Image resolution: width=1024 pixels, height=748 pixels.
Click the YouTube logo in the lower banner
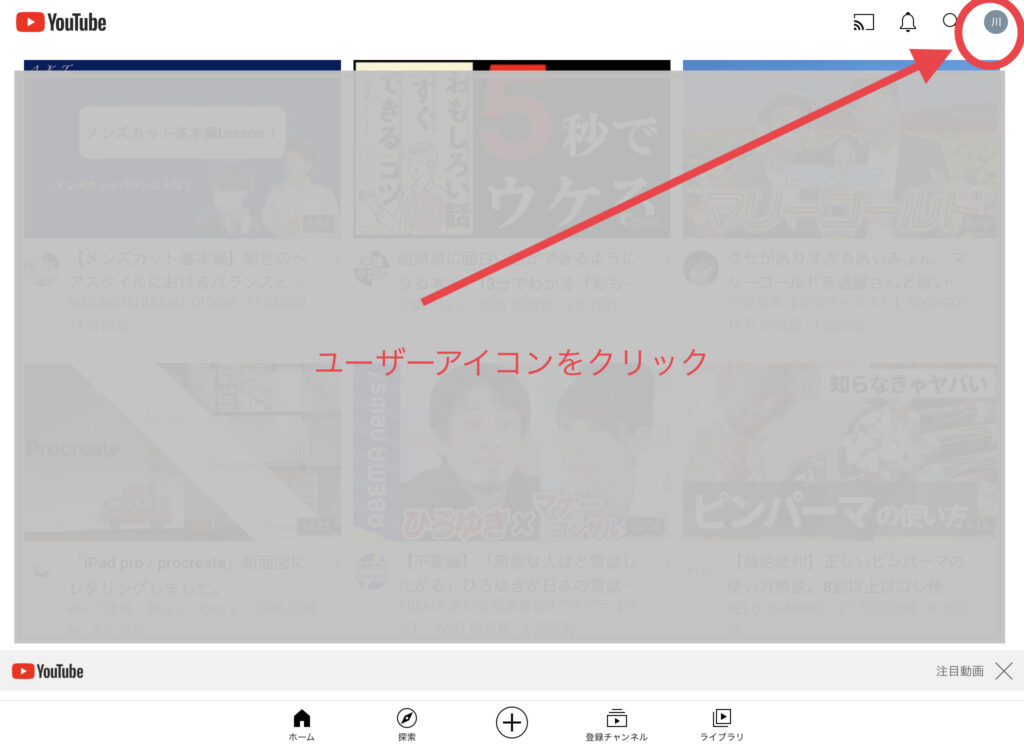48,671
